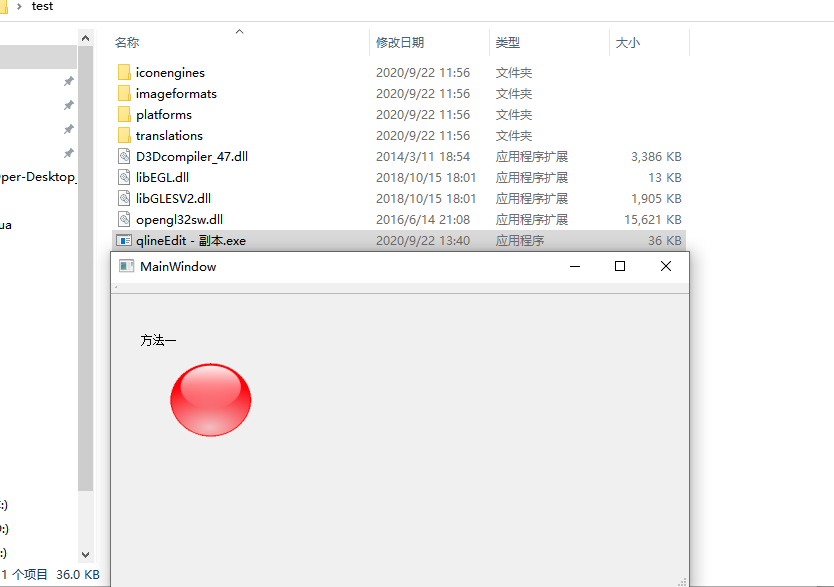Viewport: 834px width, 587px height.
Task: Click the sort arrow above 名称 column
Action: pos(239,32)
